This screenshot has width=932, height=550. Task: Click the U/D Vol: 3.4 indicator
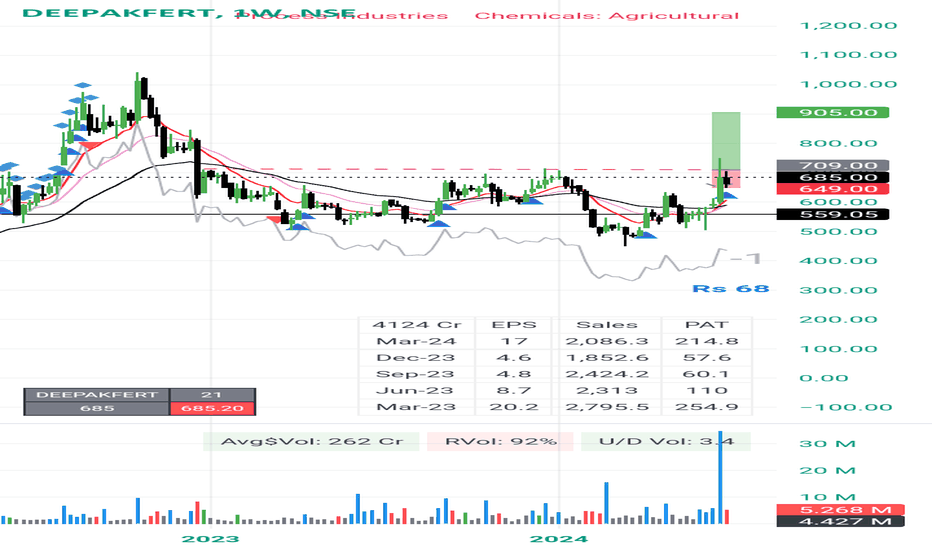(666, 441)
